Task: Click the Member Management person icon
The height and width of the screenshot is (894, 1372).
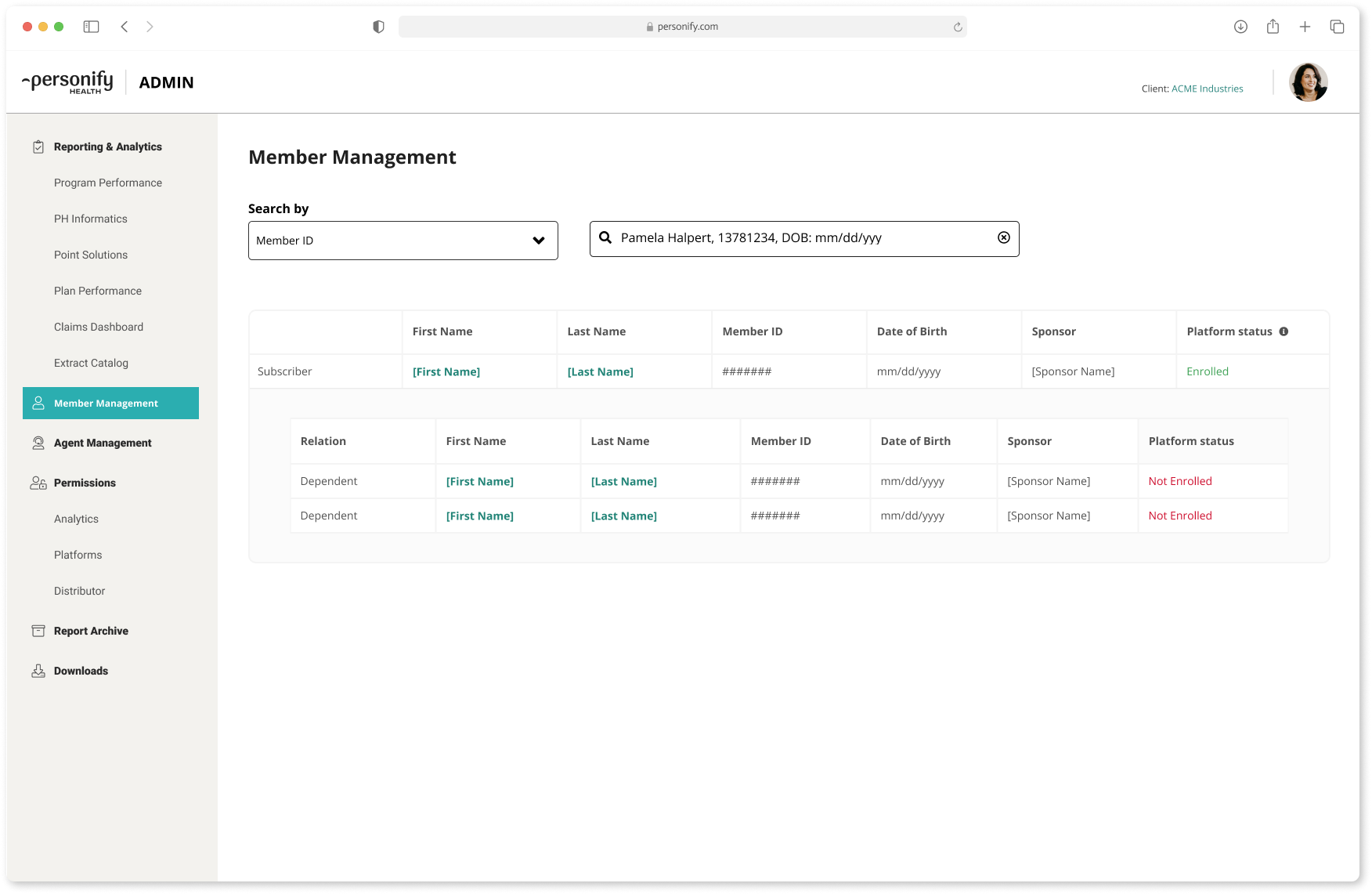Action: [38, 403]
